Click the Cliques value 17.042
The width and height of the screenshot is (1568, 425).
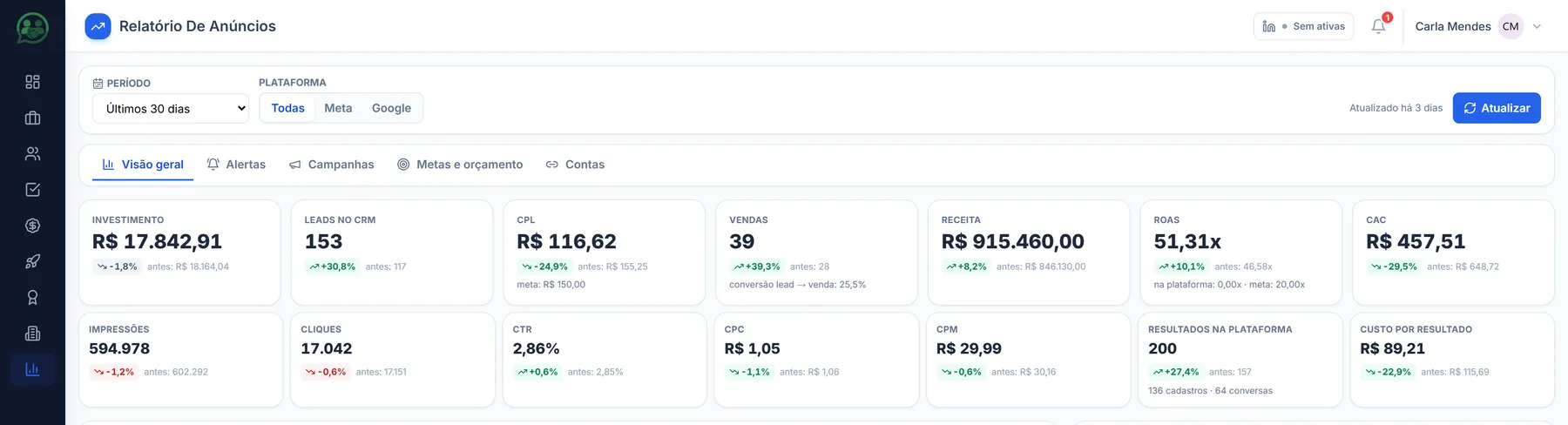tap(327, 348)
